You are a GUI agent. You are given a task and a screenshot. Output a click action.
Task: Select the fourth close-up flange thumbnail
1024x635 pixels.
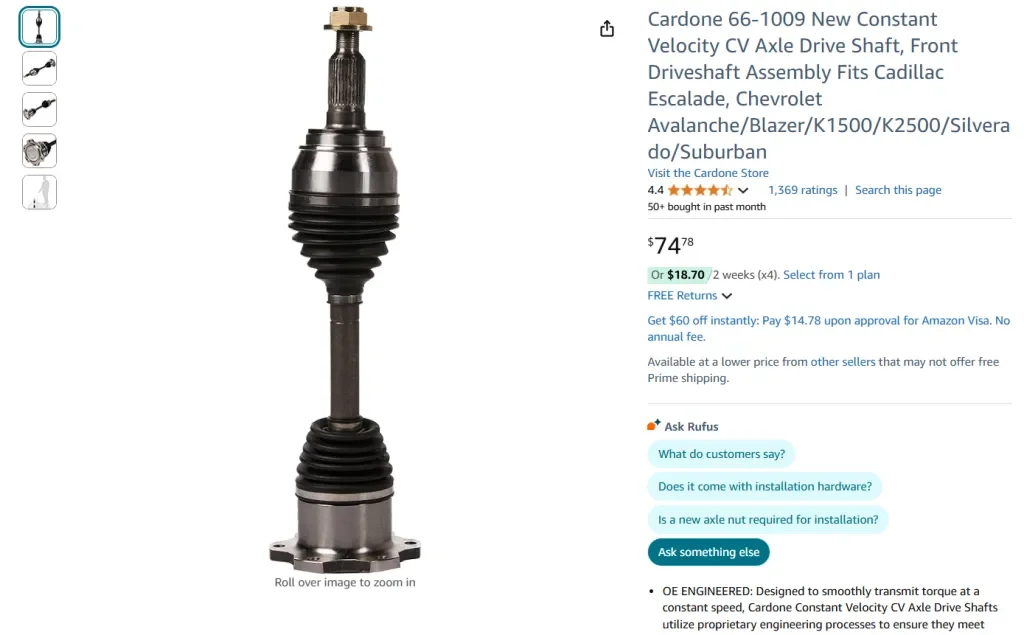pos(39,151)
